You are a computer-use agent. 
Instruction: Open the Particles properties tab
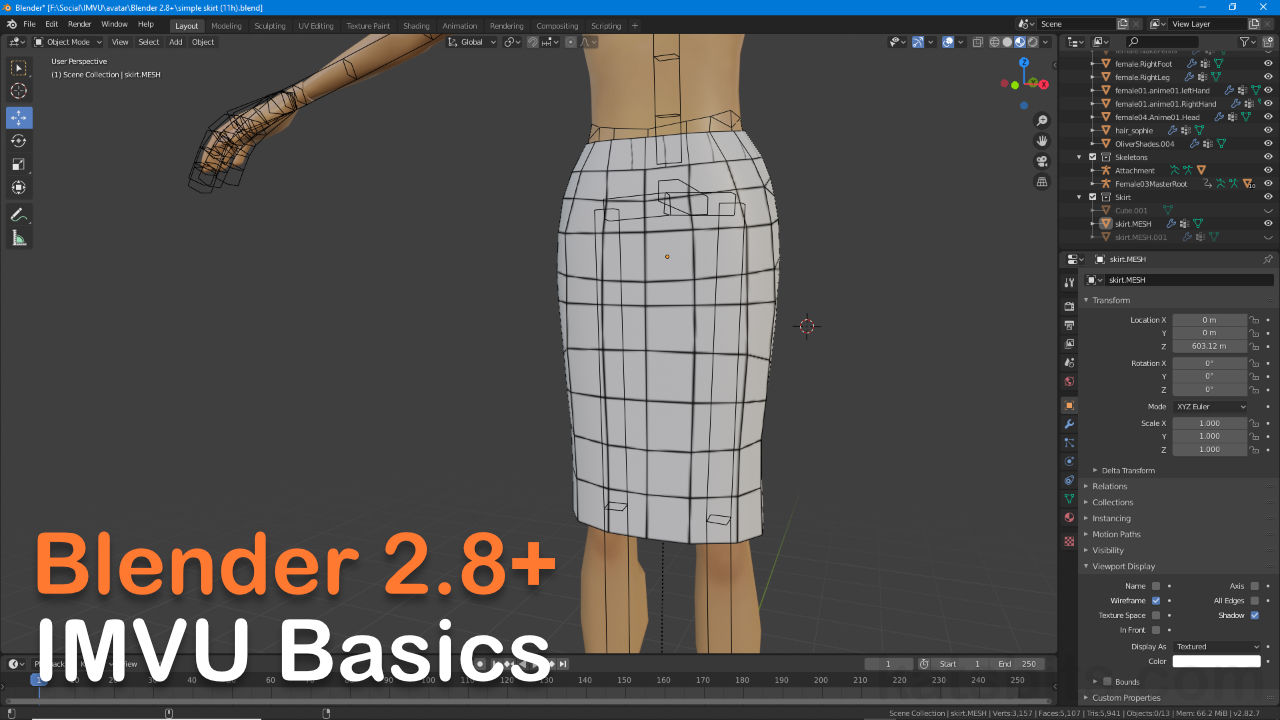tap(1069, 443)
